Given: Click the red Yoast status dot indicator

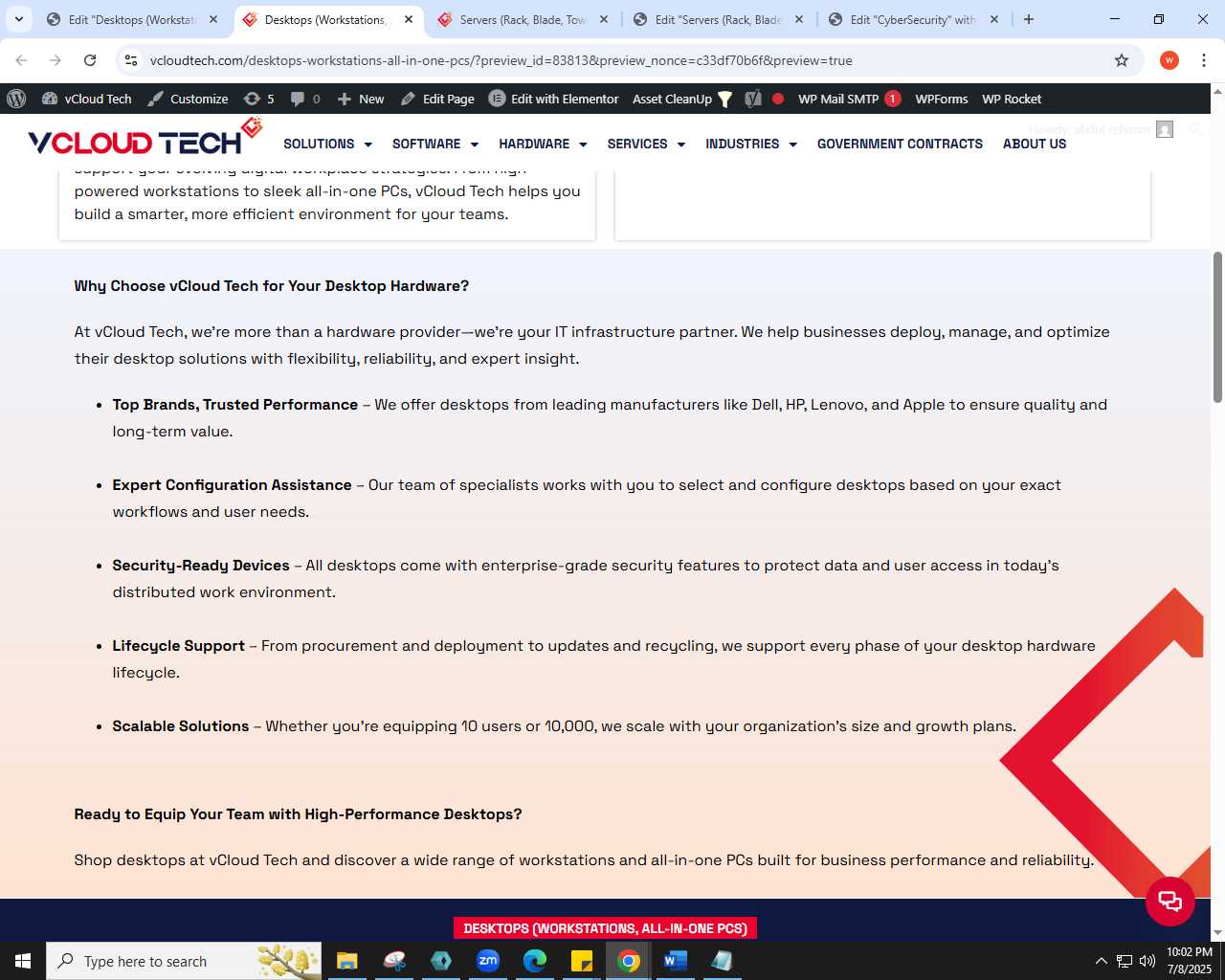Looking at the screenshot, I should [x=778, y=99].
